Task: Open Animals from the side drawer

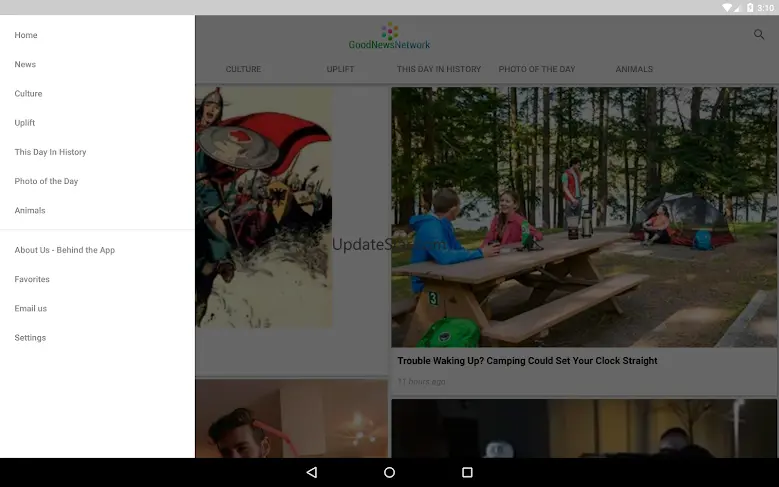Action: click(30, 211)
